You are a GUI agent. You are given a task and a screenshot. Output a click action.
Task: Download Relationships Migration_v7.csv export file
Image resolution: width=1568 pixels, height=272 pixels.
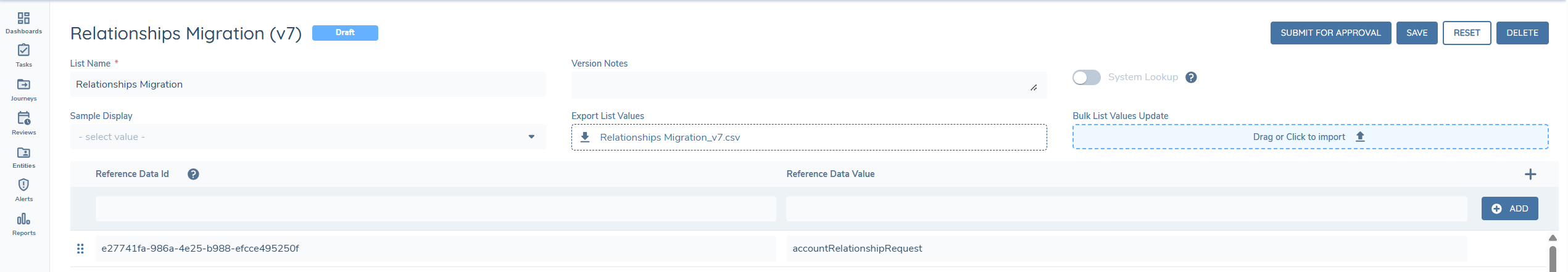[670, 137]
